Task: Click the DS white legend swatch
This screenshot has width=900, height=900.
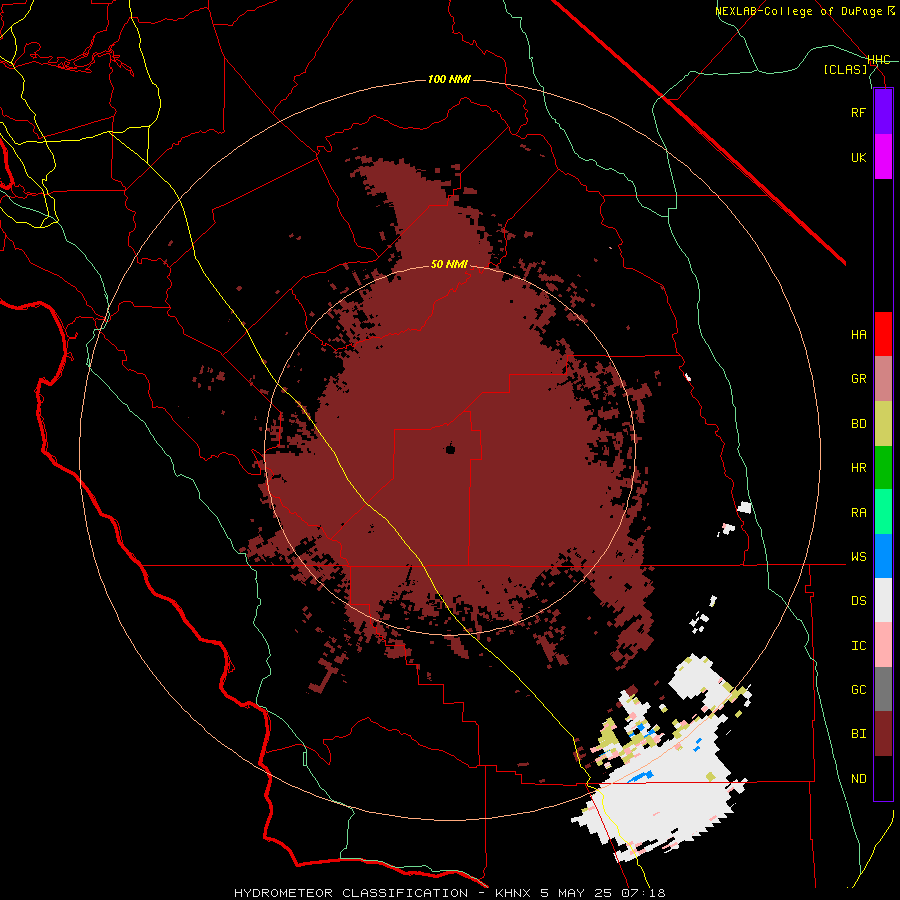Action: click(883, 600)
